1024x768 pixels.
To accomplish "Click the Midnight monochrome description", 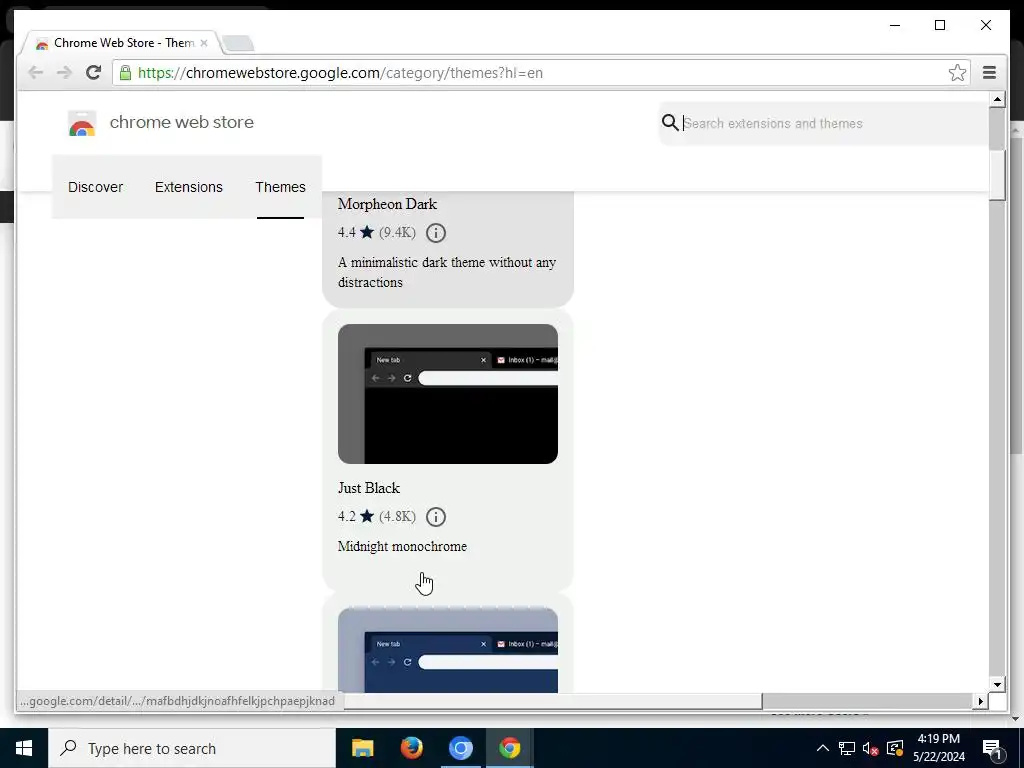I will [402, 546].
